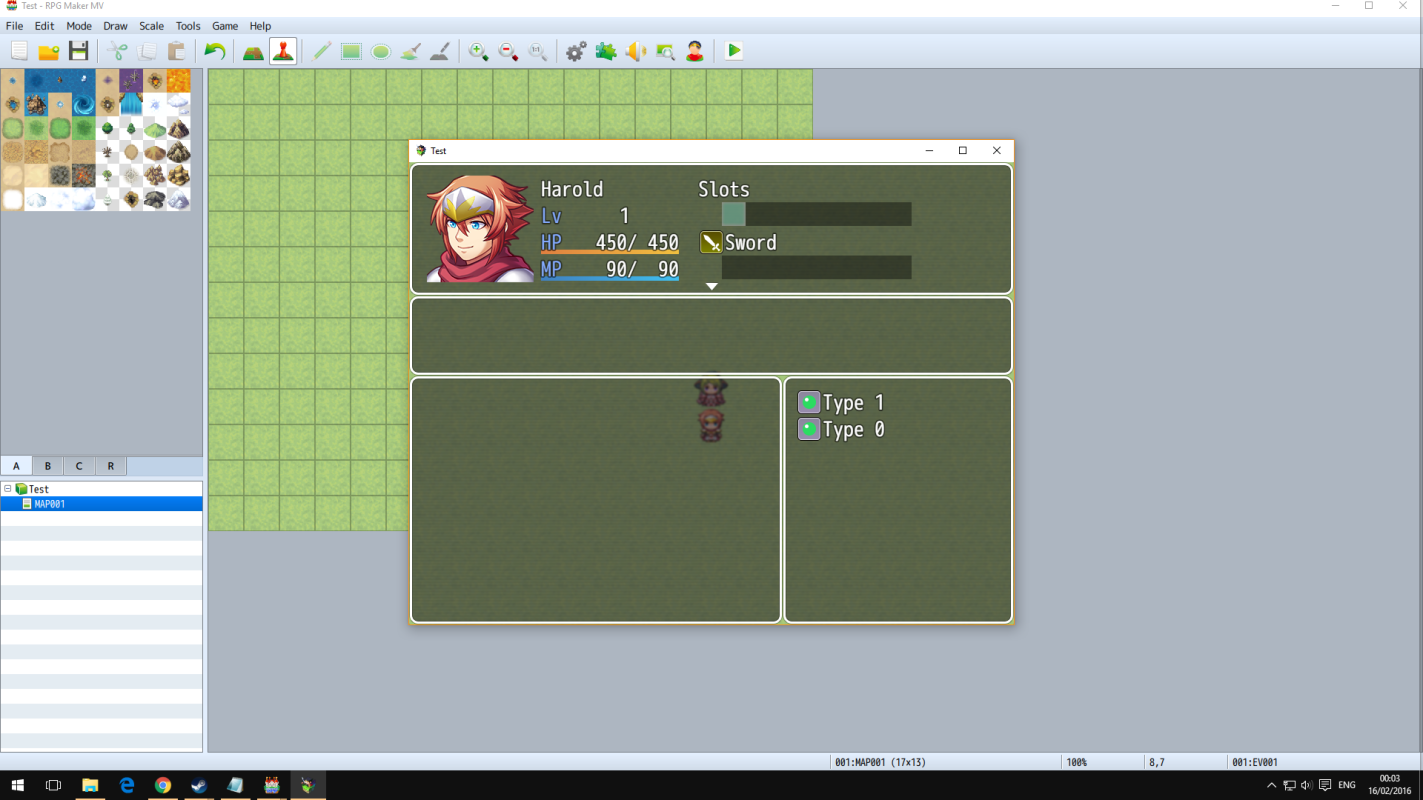Open File Explorer from the taskbar
Viewport: 1423px width, 800px height.
pyautogui.click(x=90, y=785)
